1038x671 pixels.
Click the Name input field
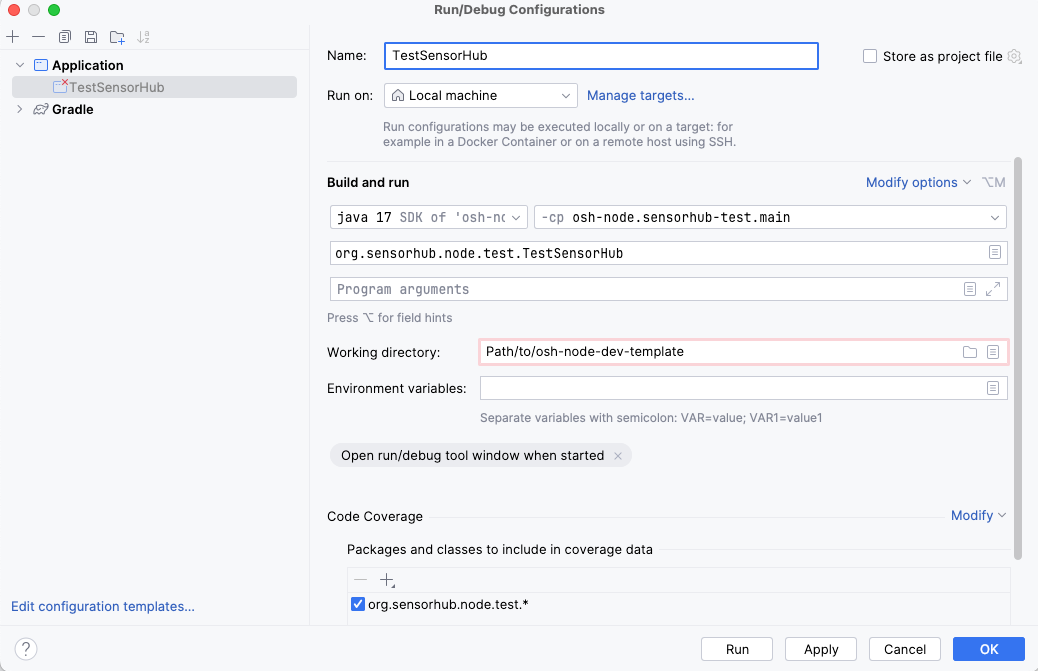(600, 56)
